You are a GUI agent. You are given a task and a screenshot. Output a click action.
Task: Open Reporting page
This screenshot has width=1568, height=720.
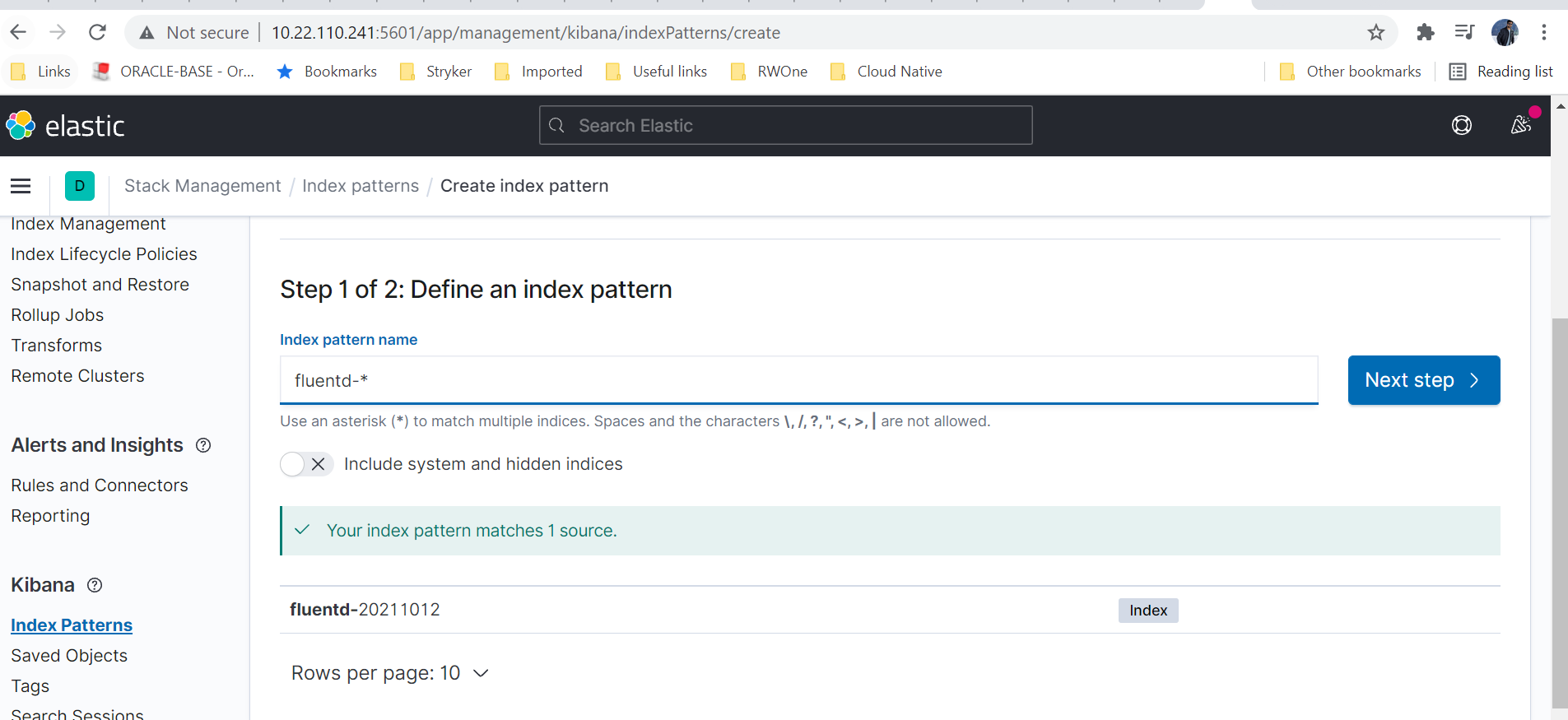click(50, 516)
